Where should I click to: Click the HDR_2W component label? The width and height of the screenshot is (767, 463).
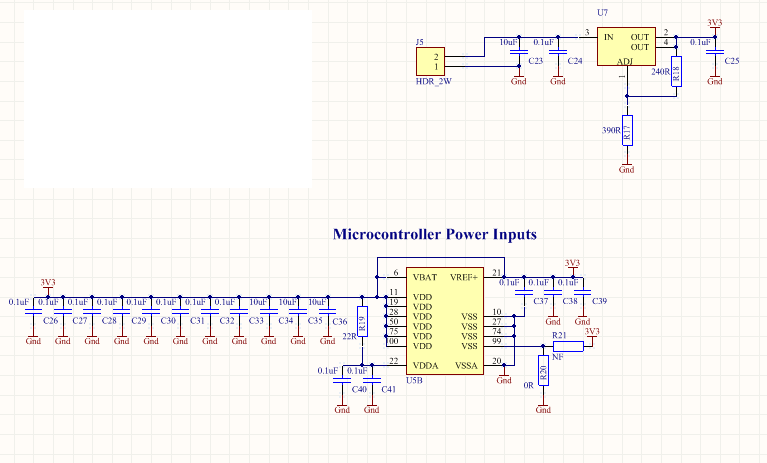click(433, 81)
